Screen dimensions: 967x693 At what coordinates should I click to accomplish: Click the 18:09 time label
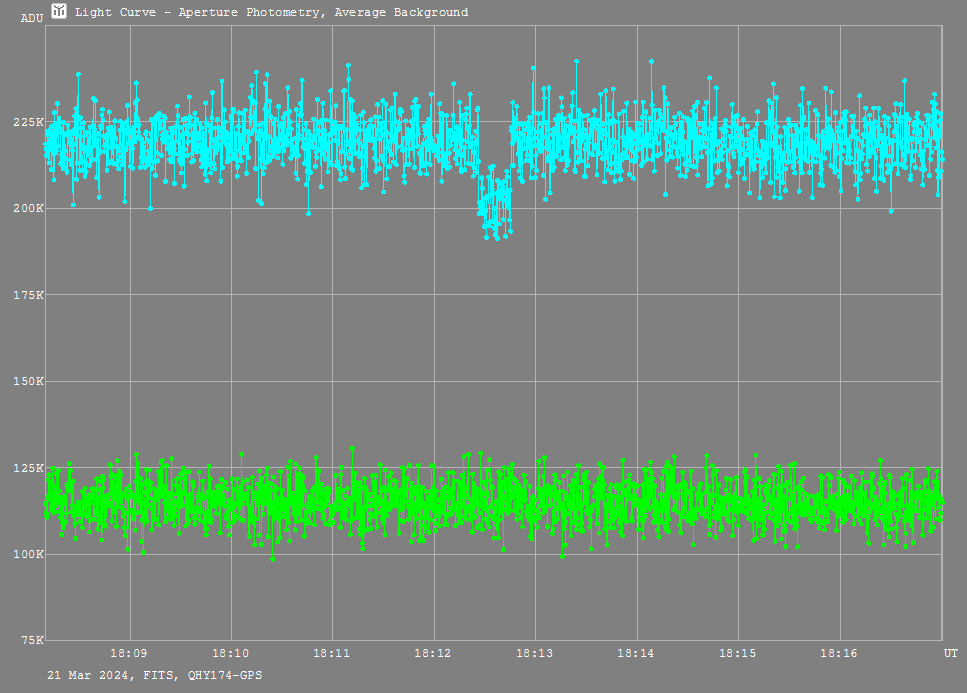(129, 653)
